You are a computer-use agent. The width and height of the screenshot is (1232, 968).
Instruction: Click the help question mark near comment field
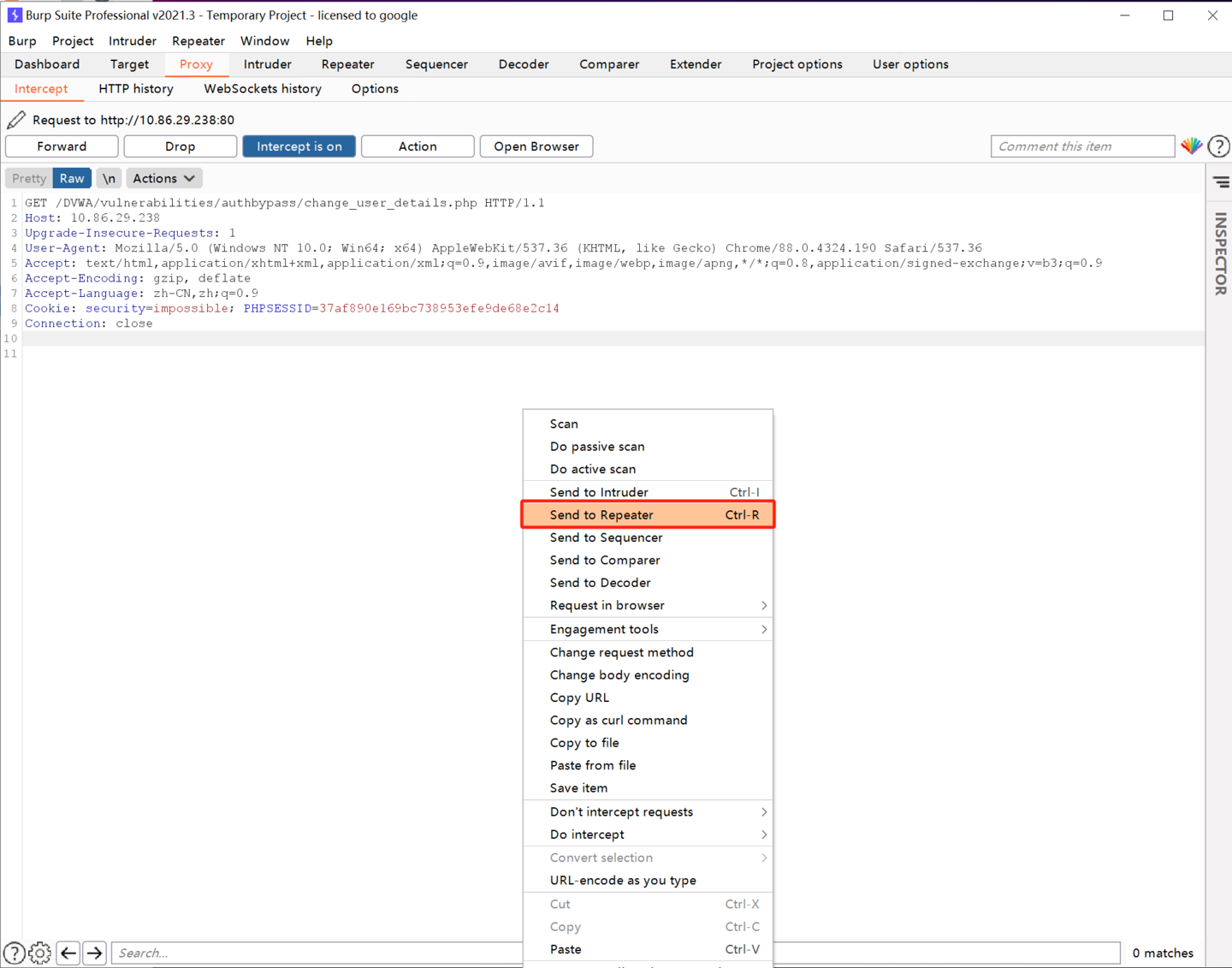tap(1218, 146)
